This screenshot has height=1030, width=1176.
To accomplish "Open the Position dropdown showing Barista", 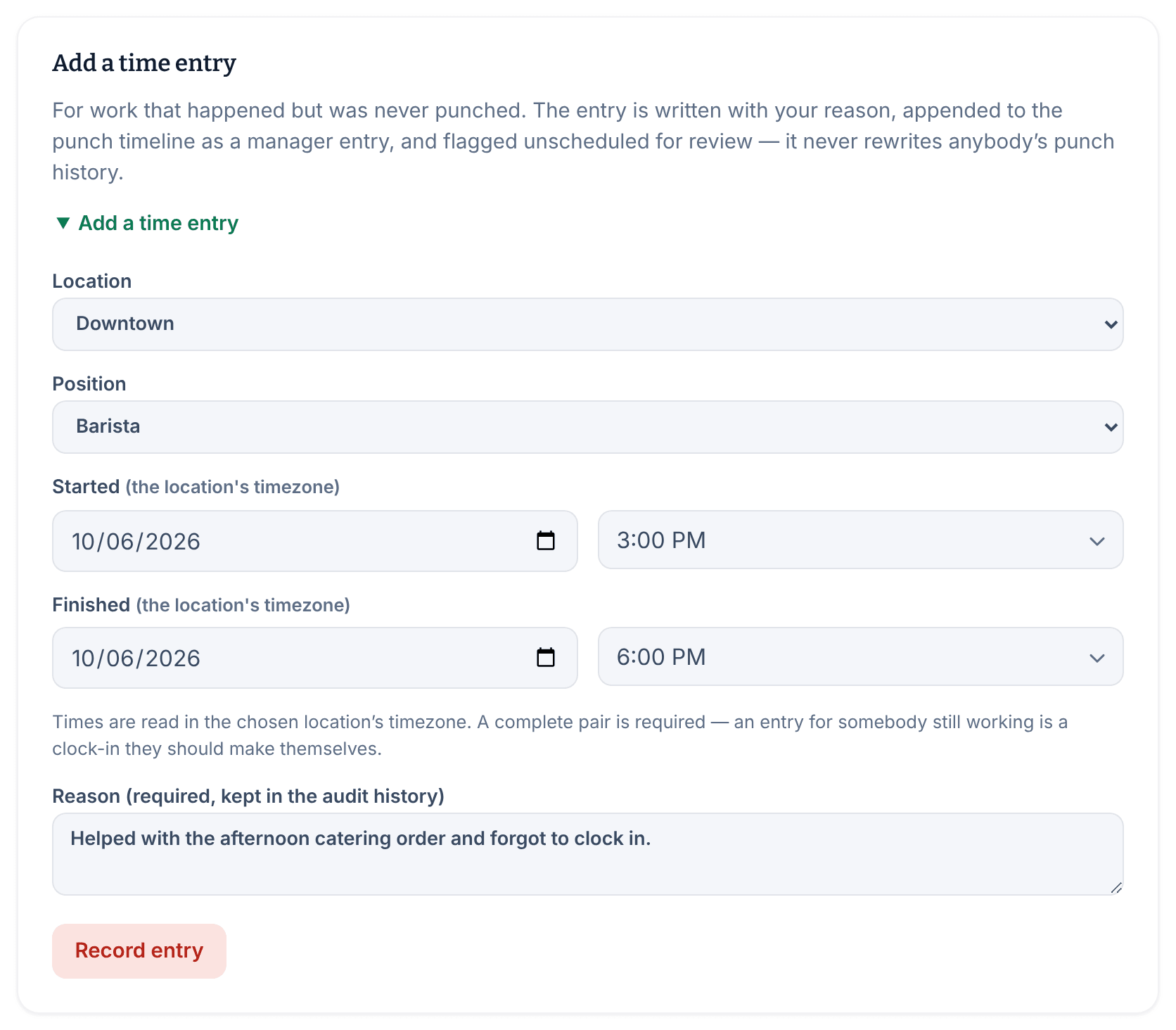I will (x=587, y=427).
